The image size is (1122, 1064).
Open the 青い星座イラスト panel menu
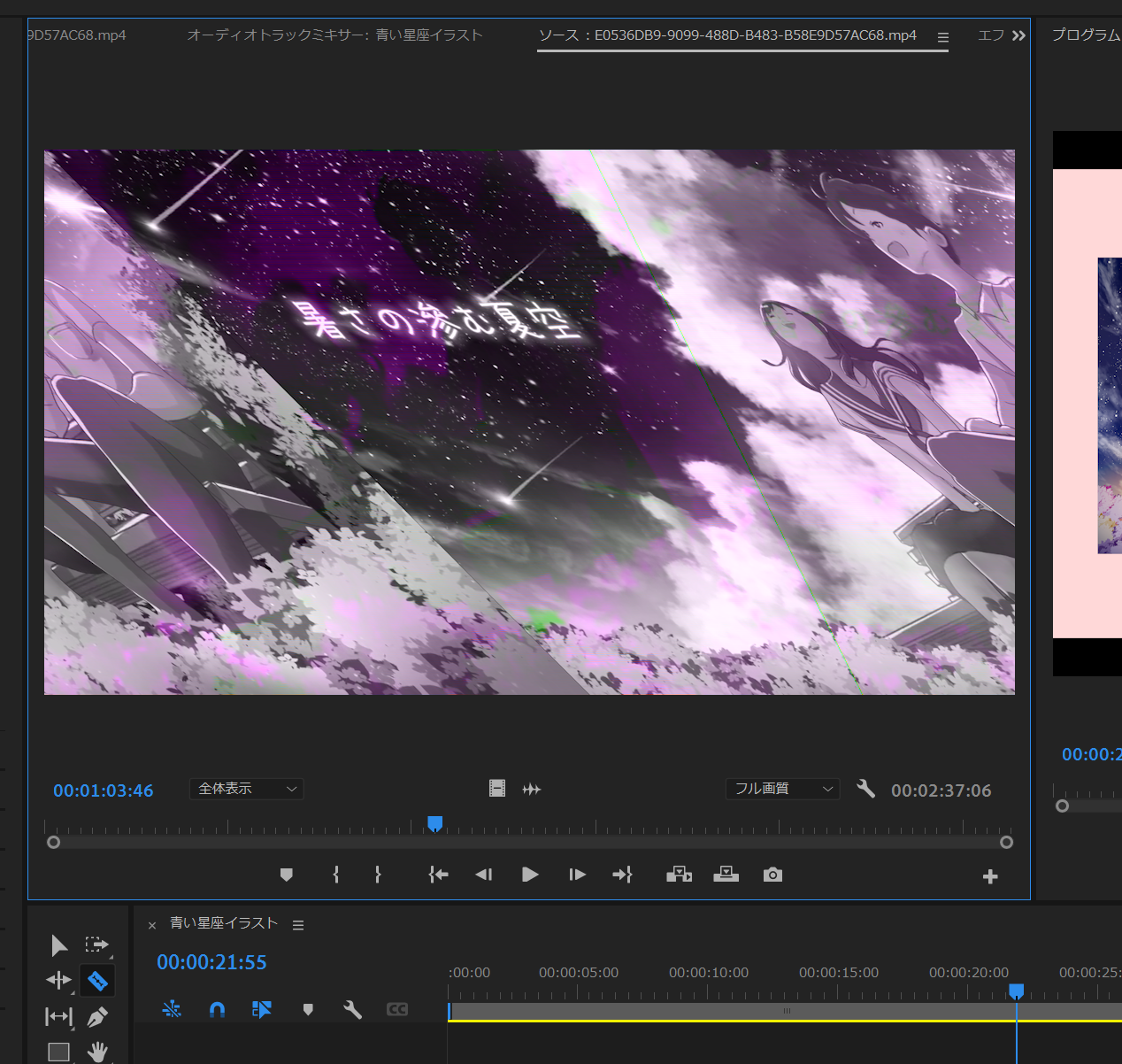coord(298,924)
